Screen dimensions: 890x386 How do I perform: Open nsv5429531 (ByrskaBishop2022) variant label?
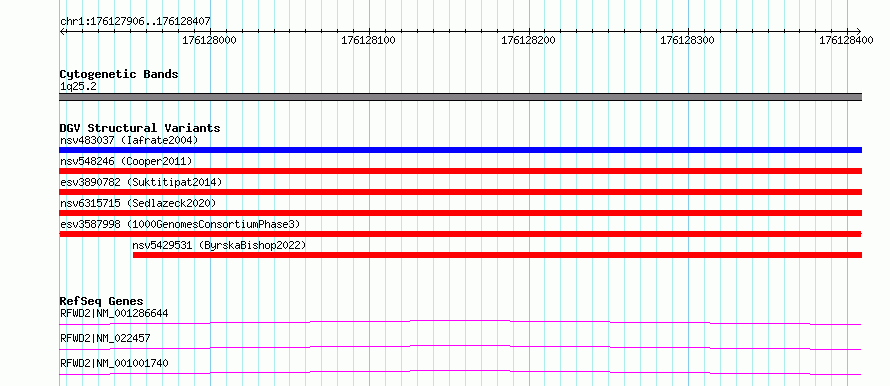click(219, 245)
